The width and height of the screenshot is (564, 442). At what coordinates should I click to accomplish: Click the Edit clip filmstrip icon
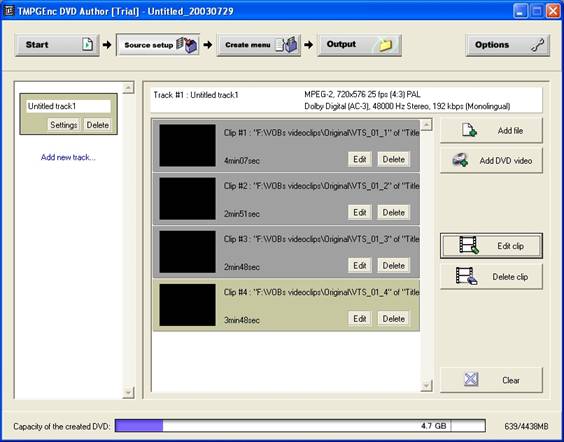tap(469, 245)
